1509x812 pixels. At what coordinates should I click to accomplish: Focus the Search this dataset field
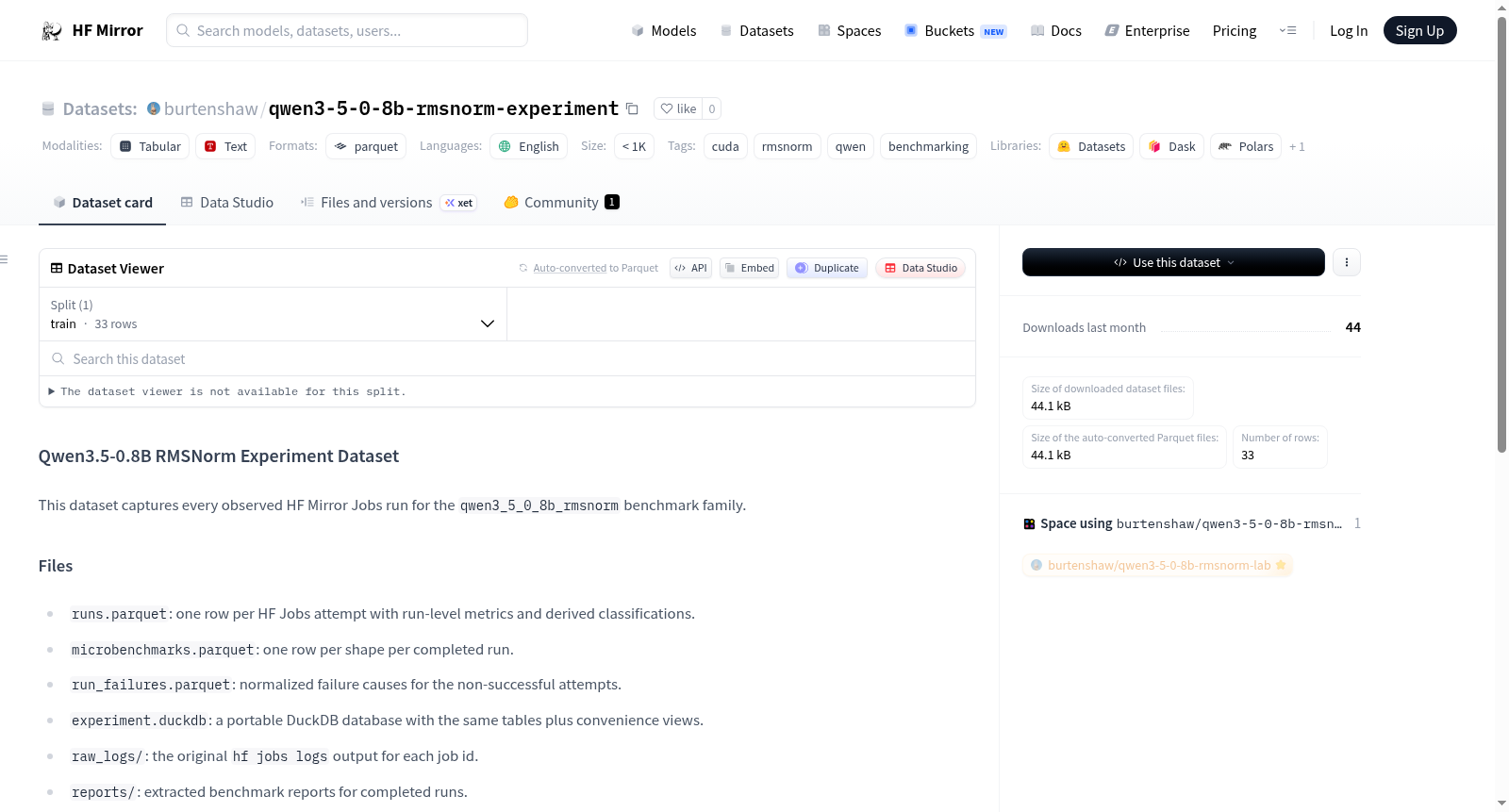[x=507, y=359]
